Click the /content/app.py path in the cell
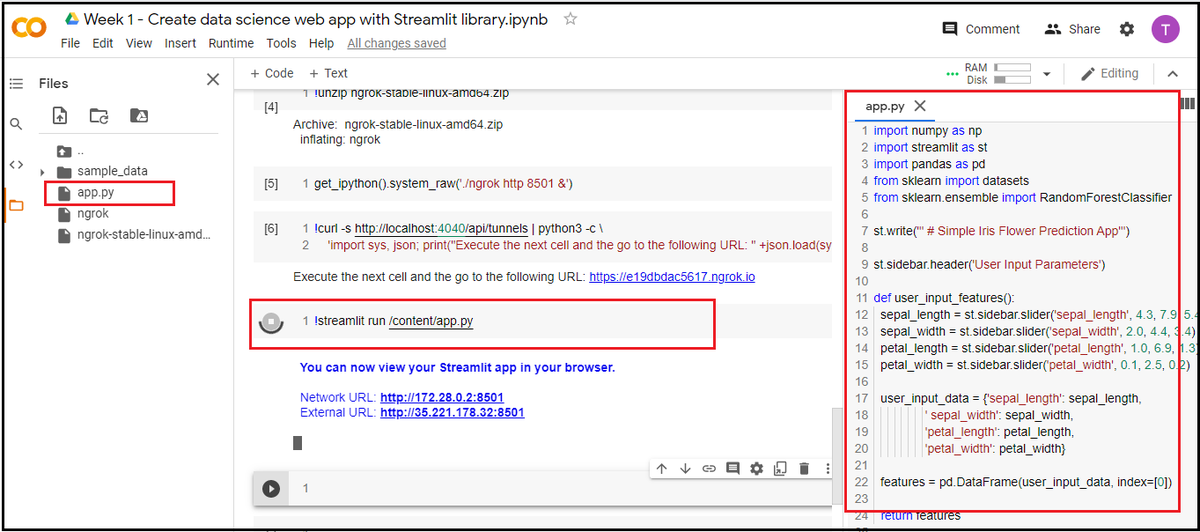 (431, 321)
